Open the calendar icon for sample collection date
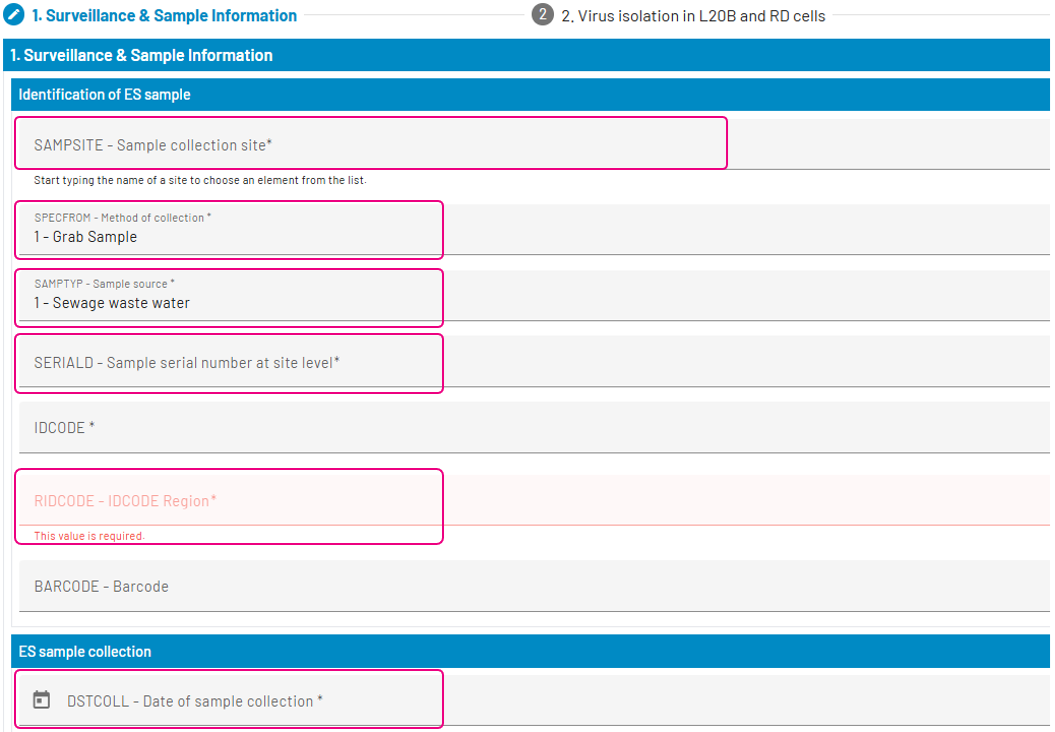 point(41,700)
